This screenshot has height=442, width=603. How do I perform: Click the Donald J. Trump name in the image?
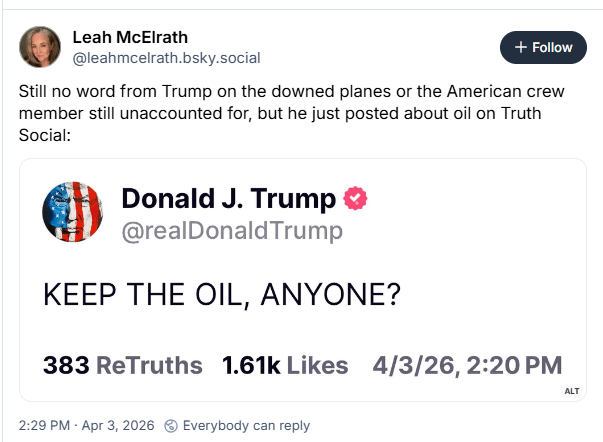pyautogui.click(x=229, y=198)
